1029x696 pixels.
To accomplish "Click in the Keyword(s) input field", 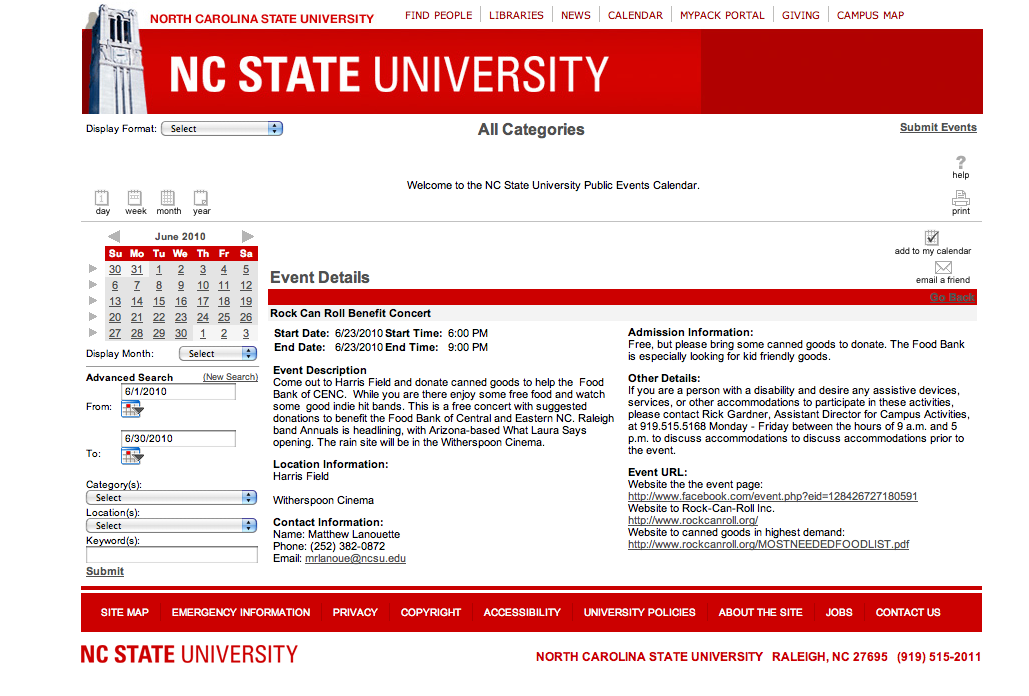I will point(171,555).
